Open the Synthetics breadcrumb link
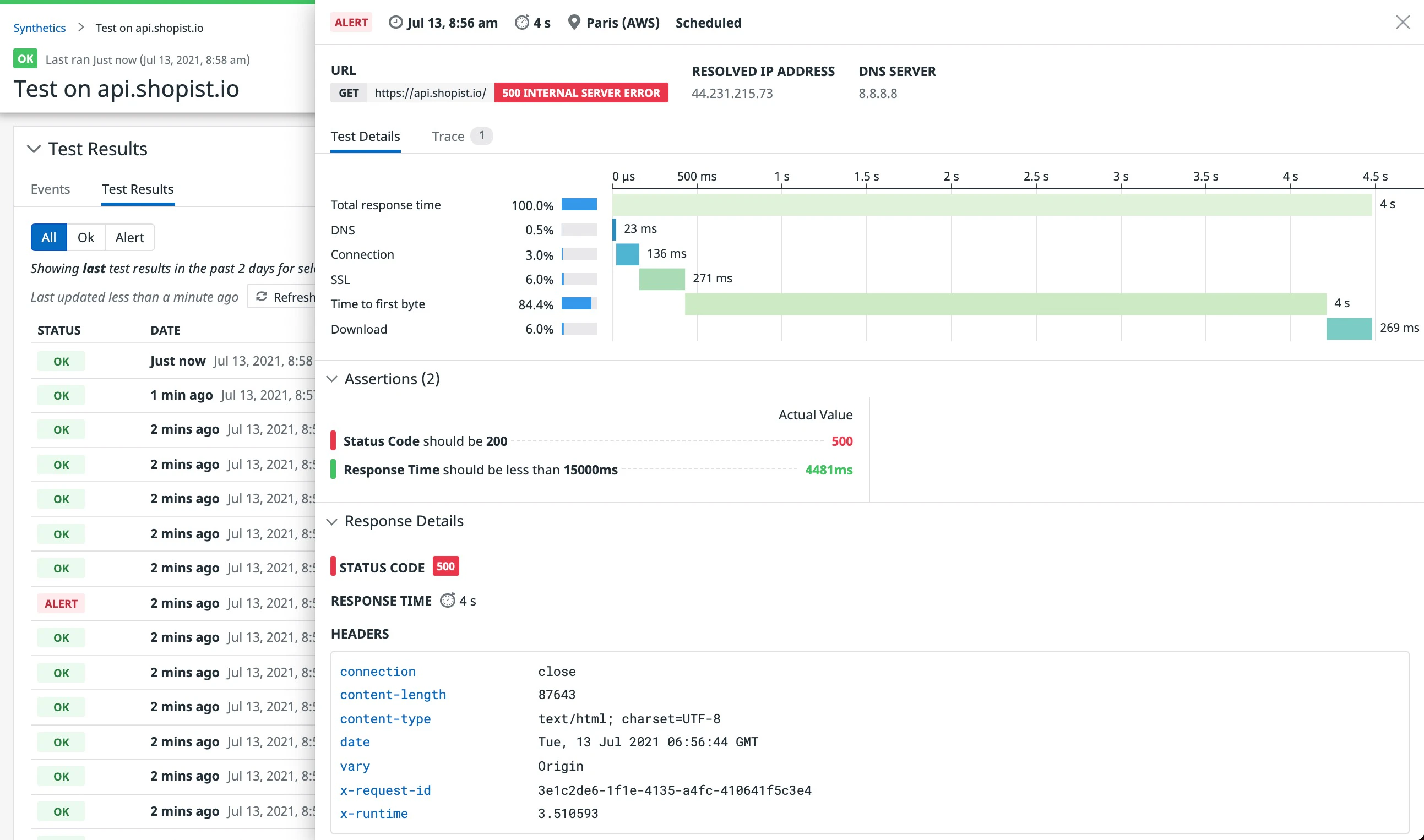The height and width of the screenshot is (840, 1424). pyautogui.click(x=39, y=27)
